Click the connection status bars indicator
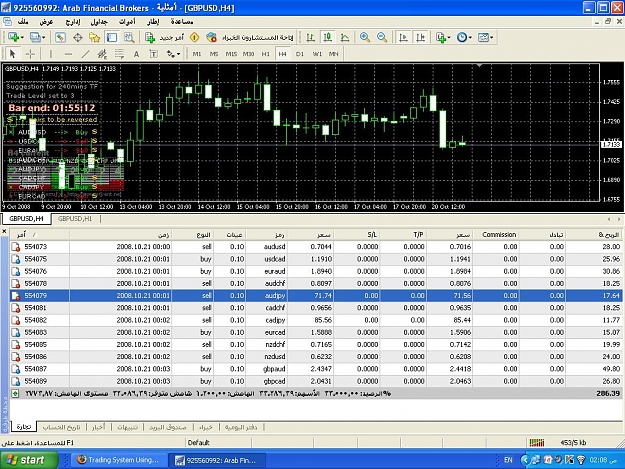Screen dimensions: 625x469 (x=537, y=443)
